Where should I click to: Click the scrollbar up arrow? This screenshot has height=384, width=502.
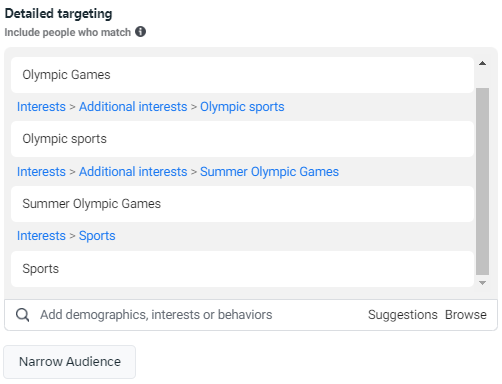tap(482, 63)
